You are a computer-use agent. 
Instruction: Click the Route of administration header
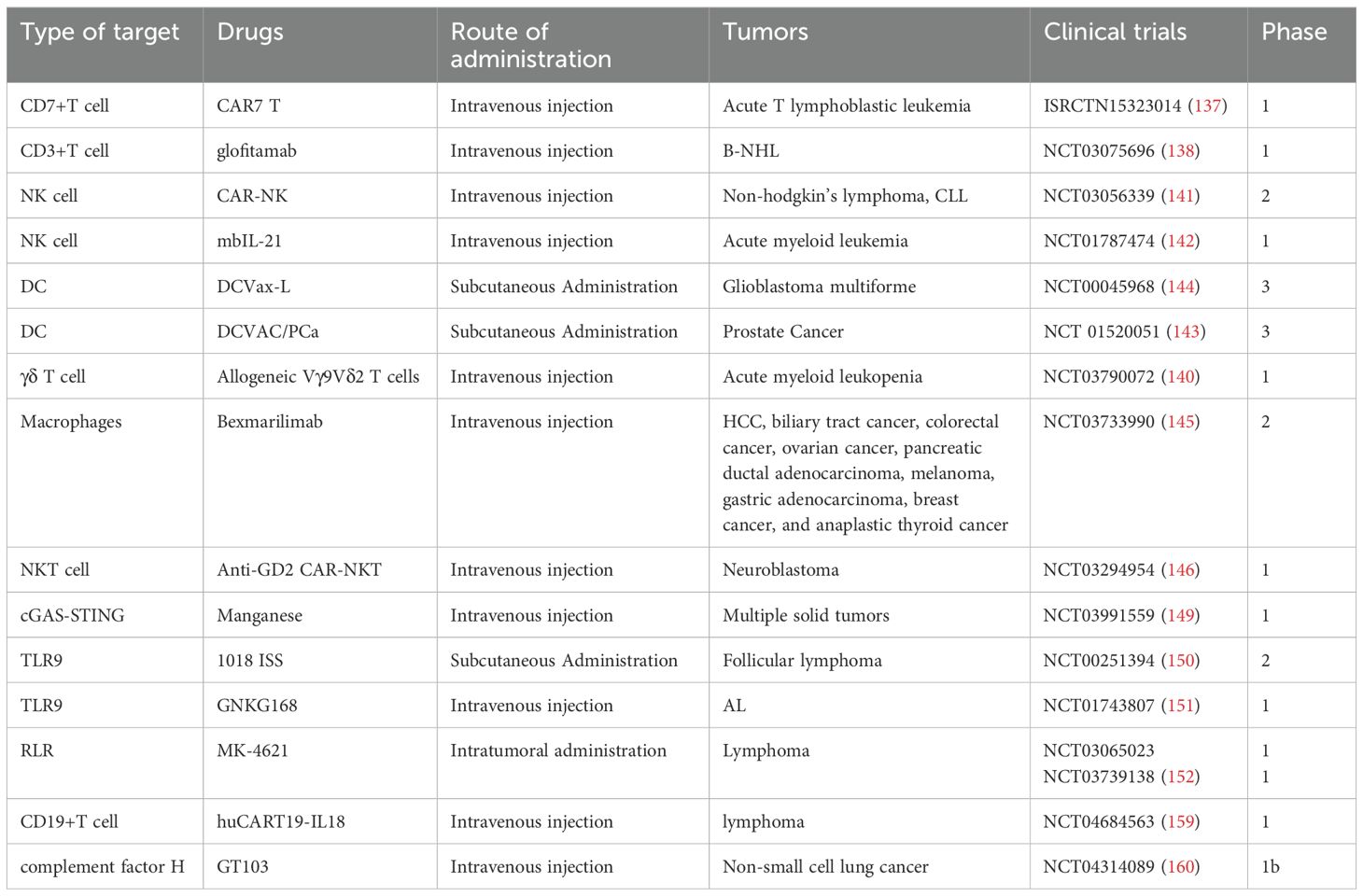530,45
